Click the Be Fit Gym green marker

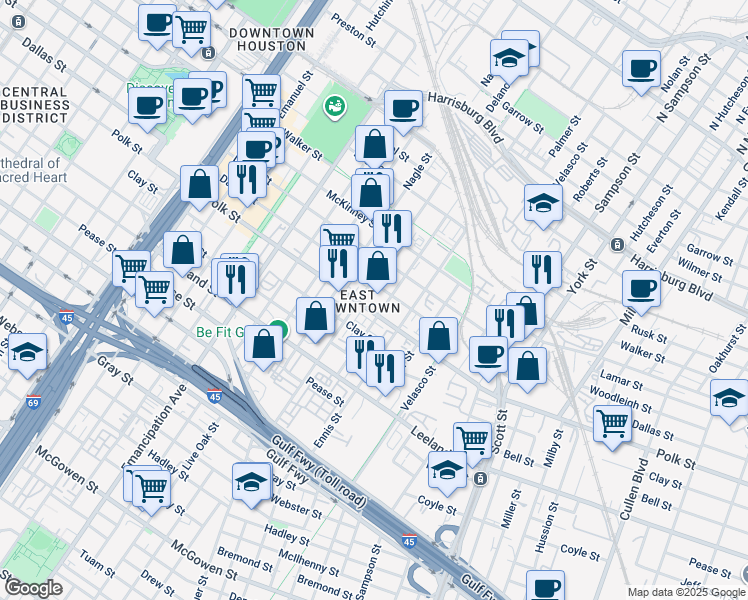[280, 329]
